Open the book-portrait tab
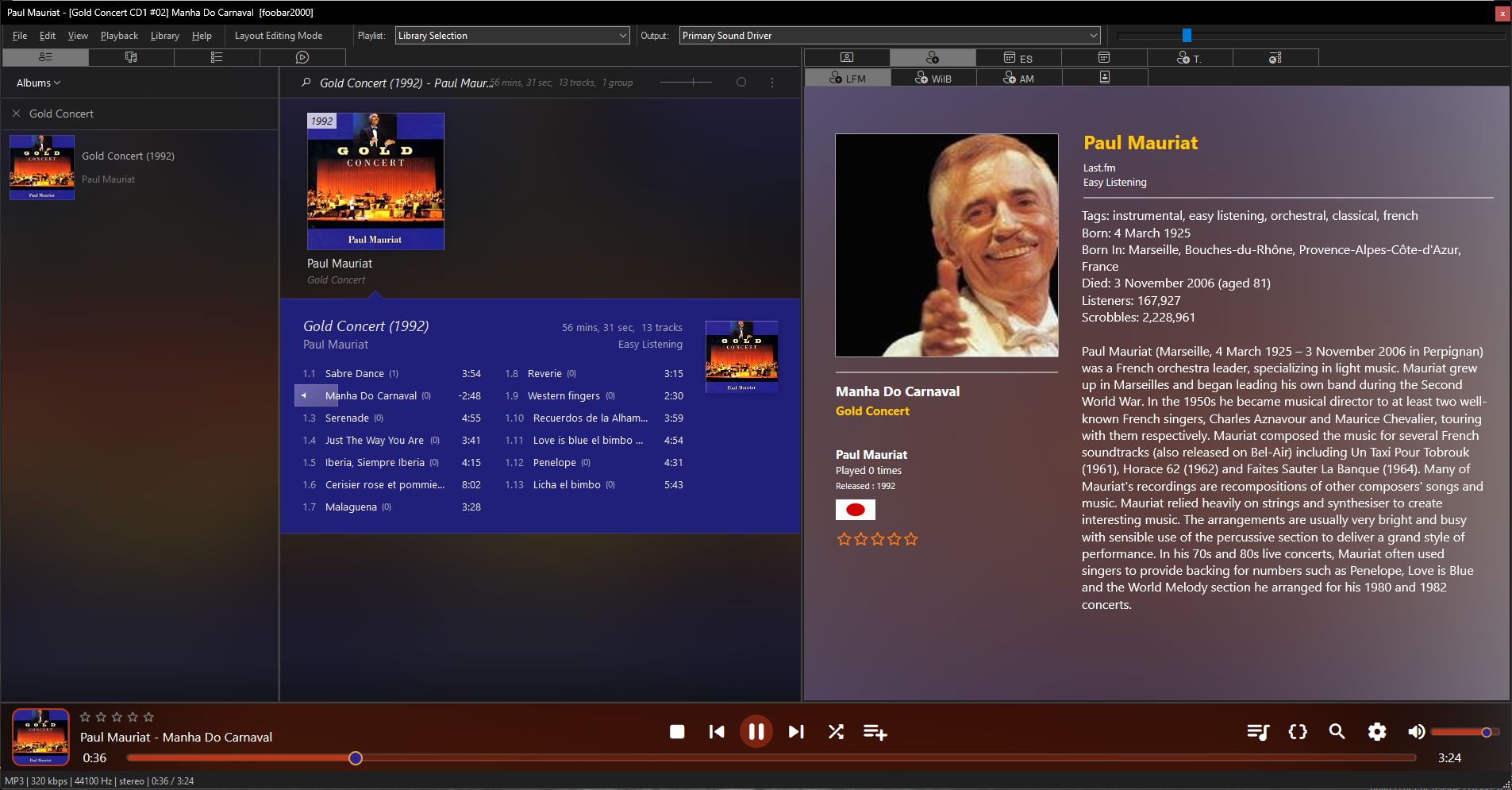 click(x=1105, y=77)
